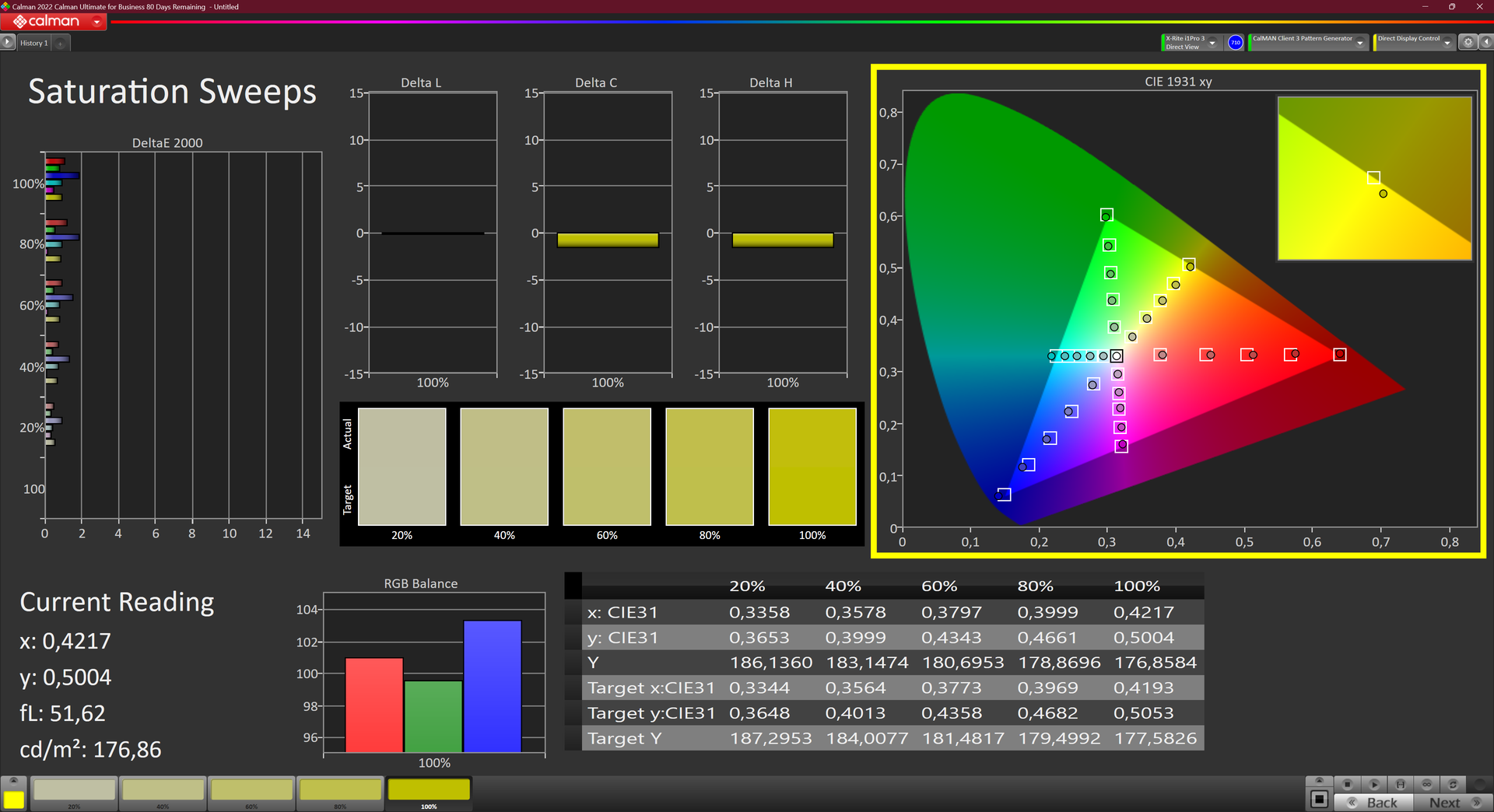Click the white point marker on CIE chart
The height and width of the screenshot is (812, 1494).
pyautogui.click(x=1117, y=355)
